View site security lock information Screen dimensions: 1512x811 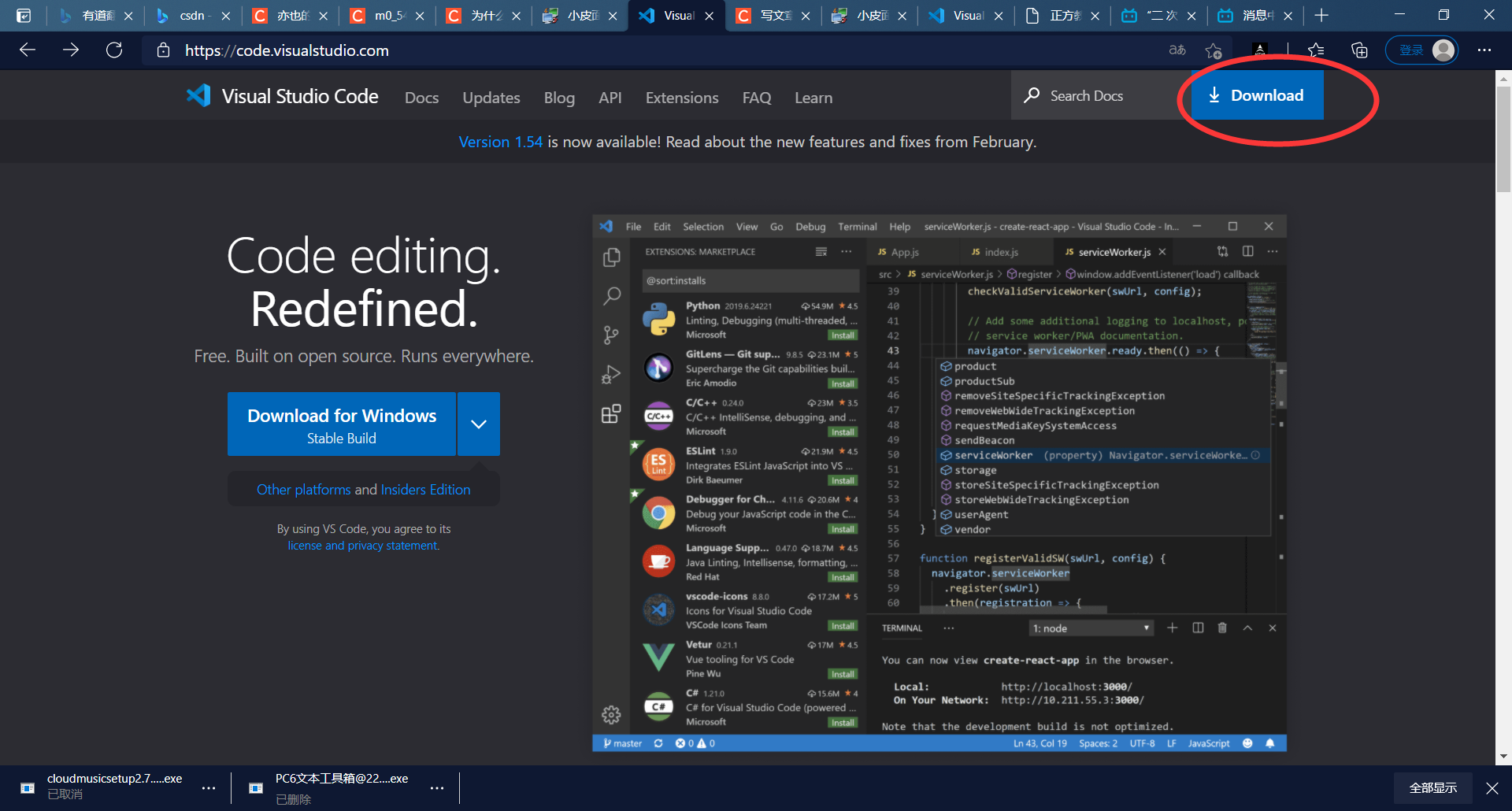(164, 50)
